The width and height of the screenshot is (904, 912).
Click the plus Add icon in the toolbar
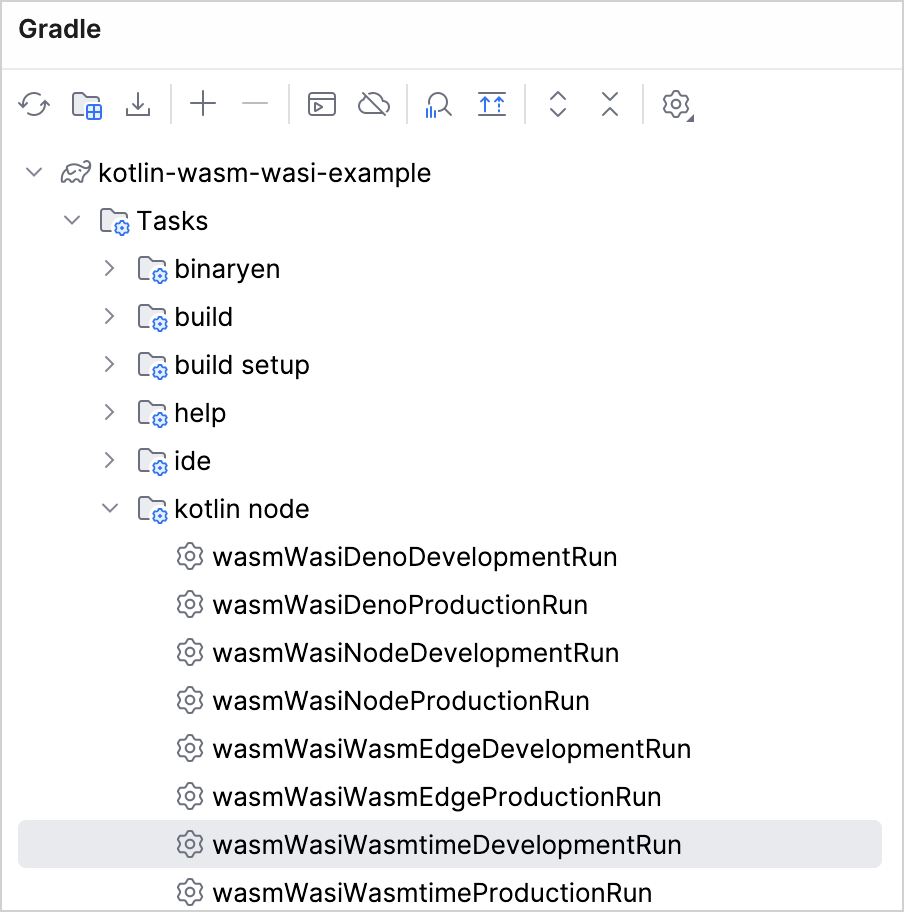[x=203, y=104]
